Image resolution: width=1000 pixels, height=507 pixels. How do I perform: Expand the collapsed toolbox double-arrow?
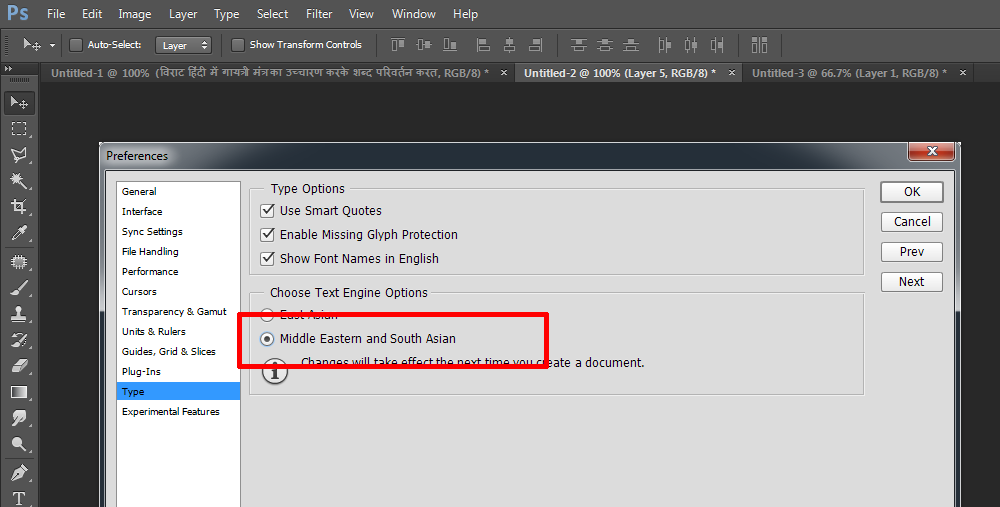coord(8,68)
